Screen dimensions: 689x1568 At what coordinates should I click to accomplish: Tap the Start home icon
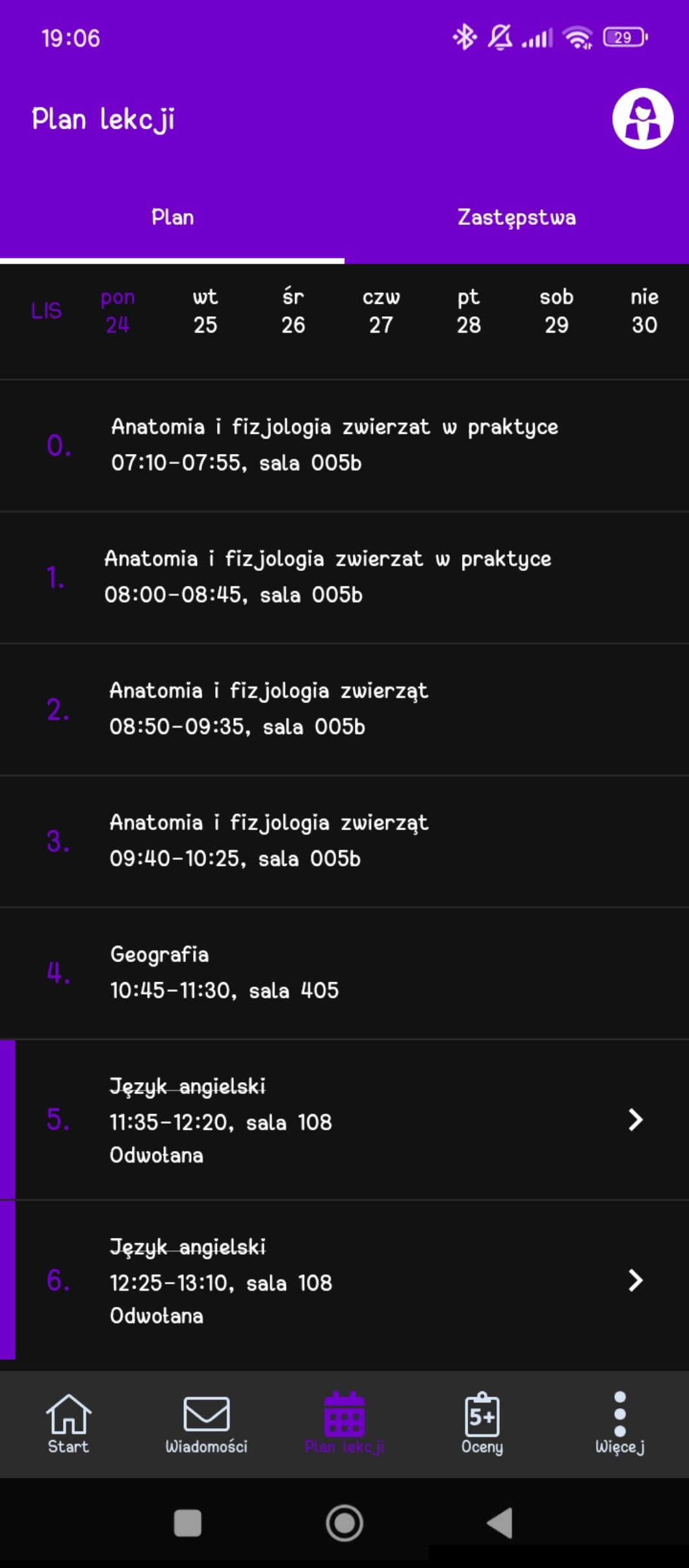(x=68, y=1415)
